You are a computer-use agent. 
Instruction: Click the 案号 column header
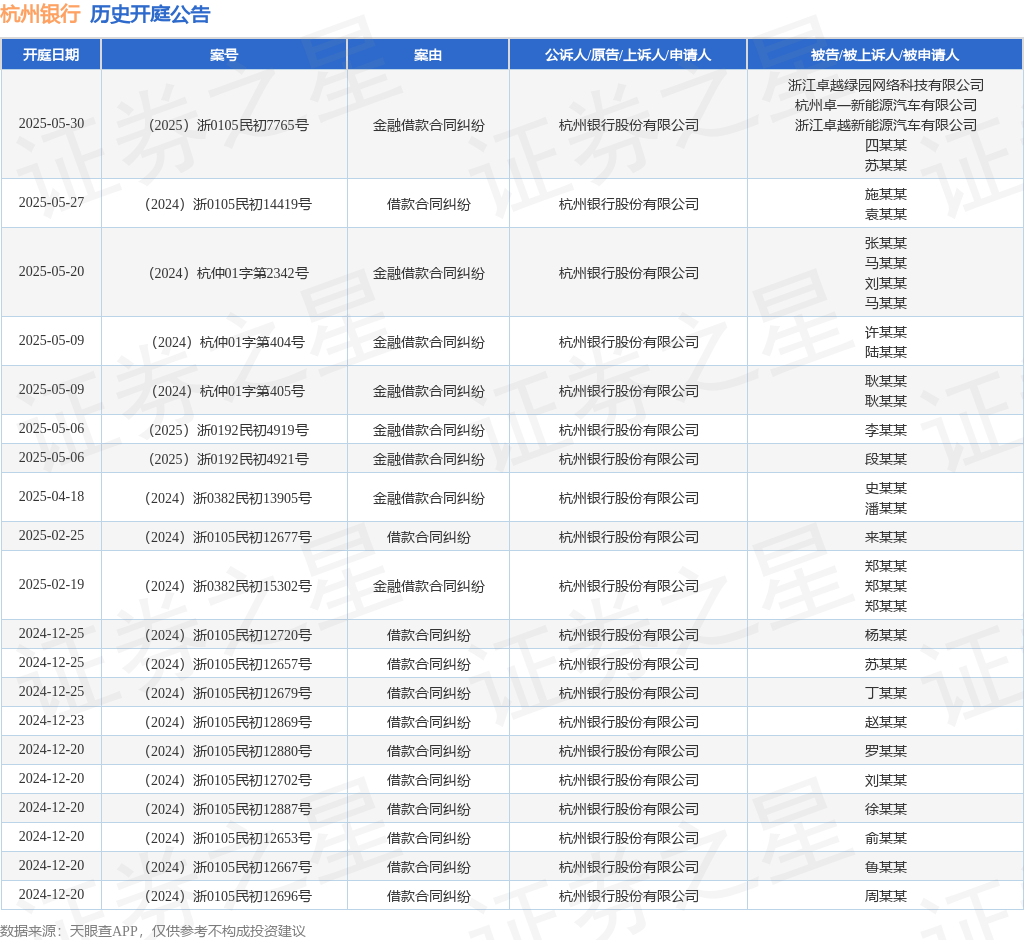(224, 55)
